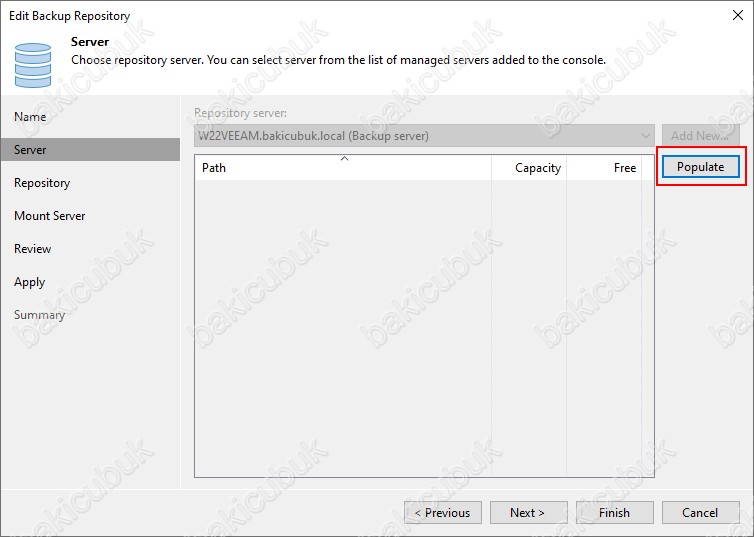Click the Previous button
The height and width of the screenshot is (537, 754).
(x=443, y=512)
